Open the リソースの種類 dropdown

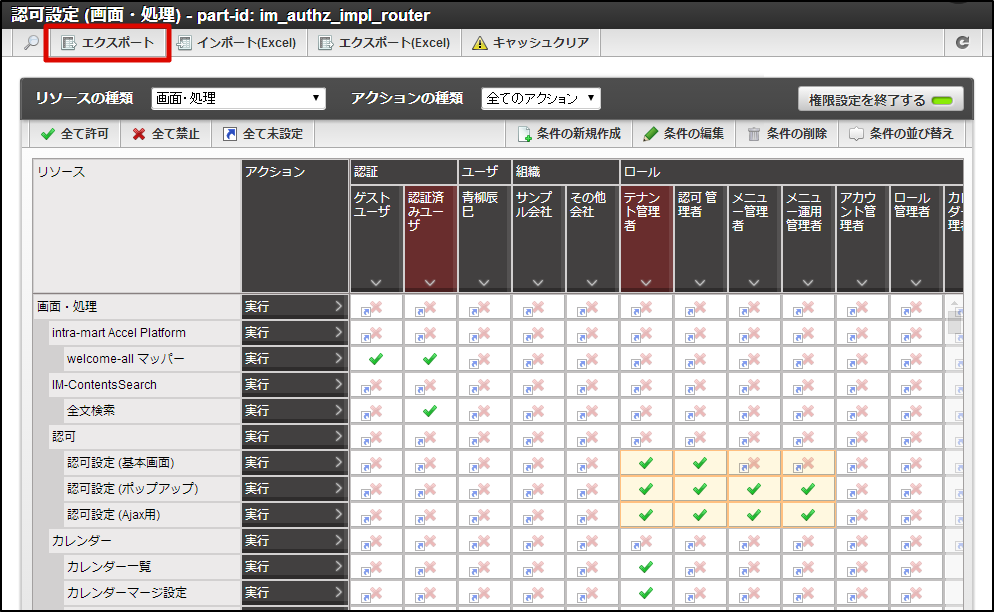(x=237, y=99)
